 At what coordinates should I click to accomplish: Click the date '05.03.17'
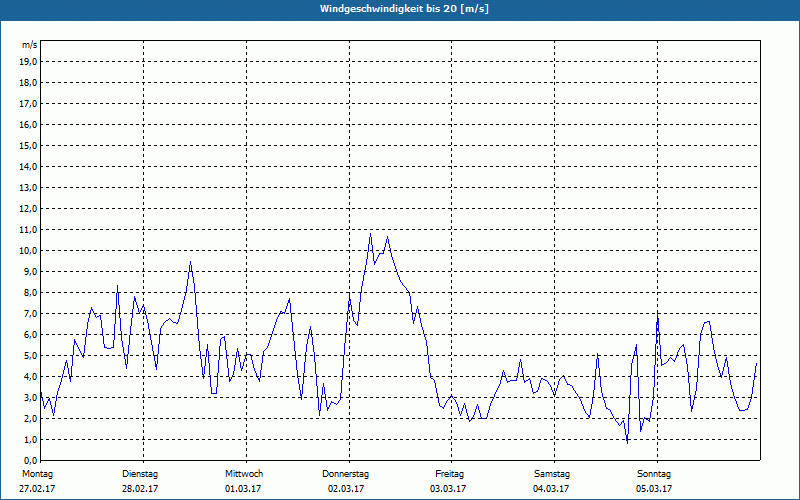click(654, 489)
